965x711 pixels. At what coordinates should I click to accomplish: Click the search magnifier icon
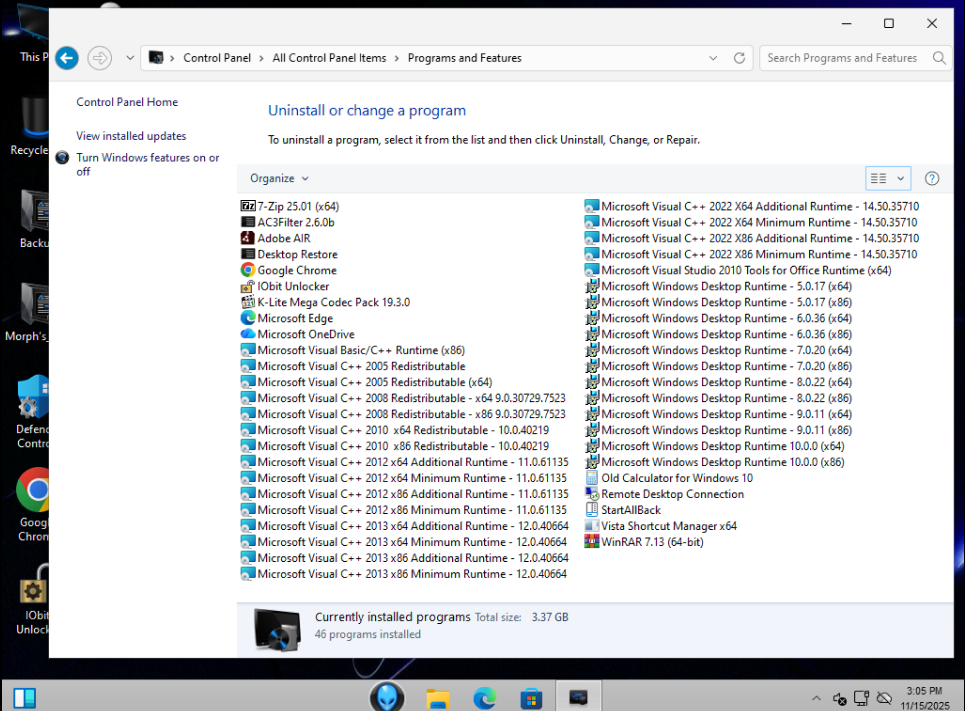[x=939, y=58]
